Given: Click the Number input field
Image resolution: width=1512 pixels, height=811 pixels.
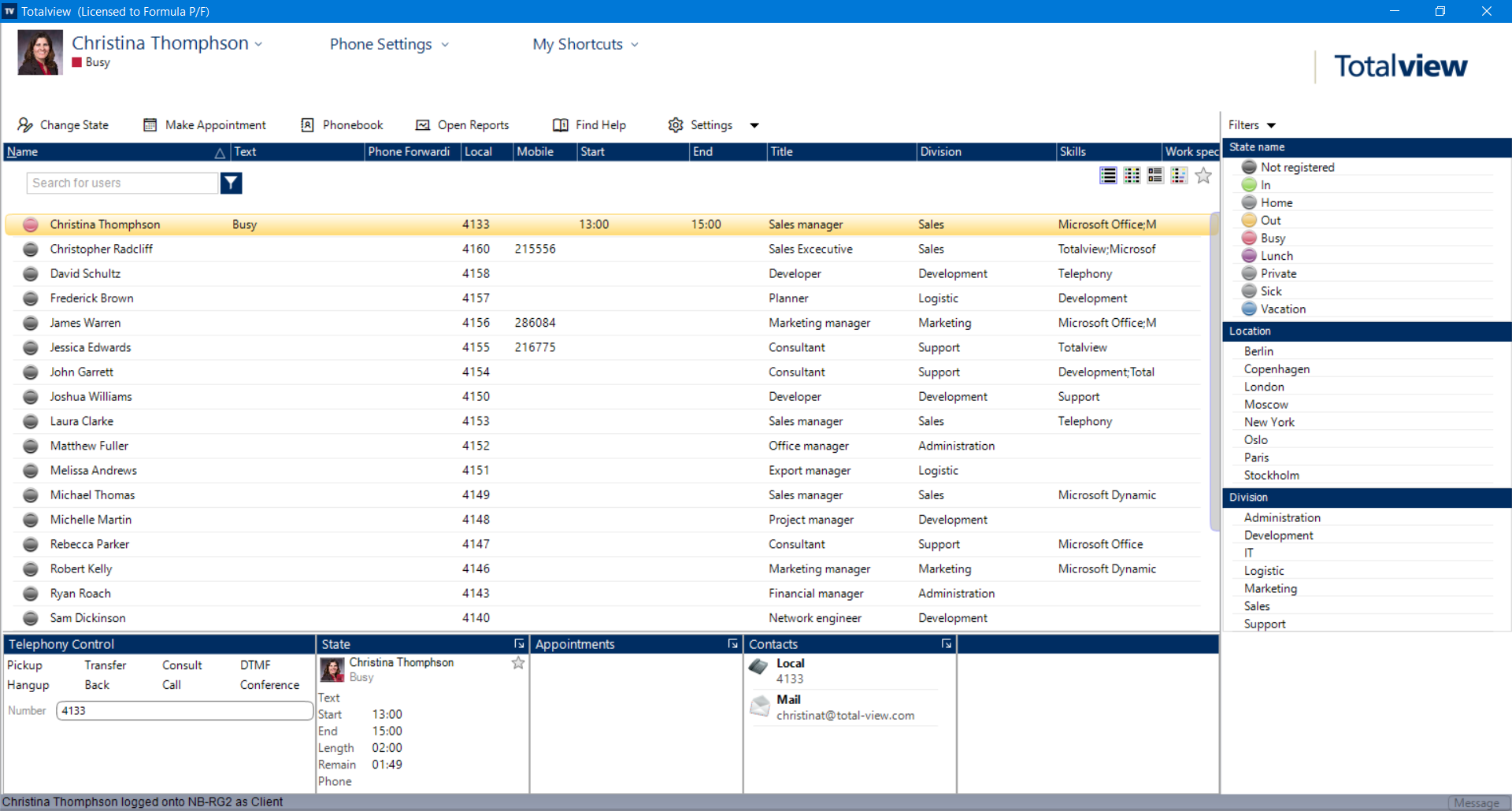Looking at the screenshot, I should pyautogui.click(x=185, y=710).
